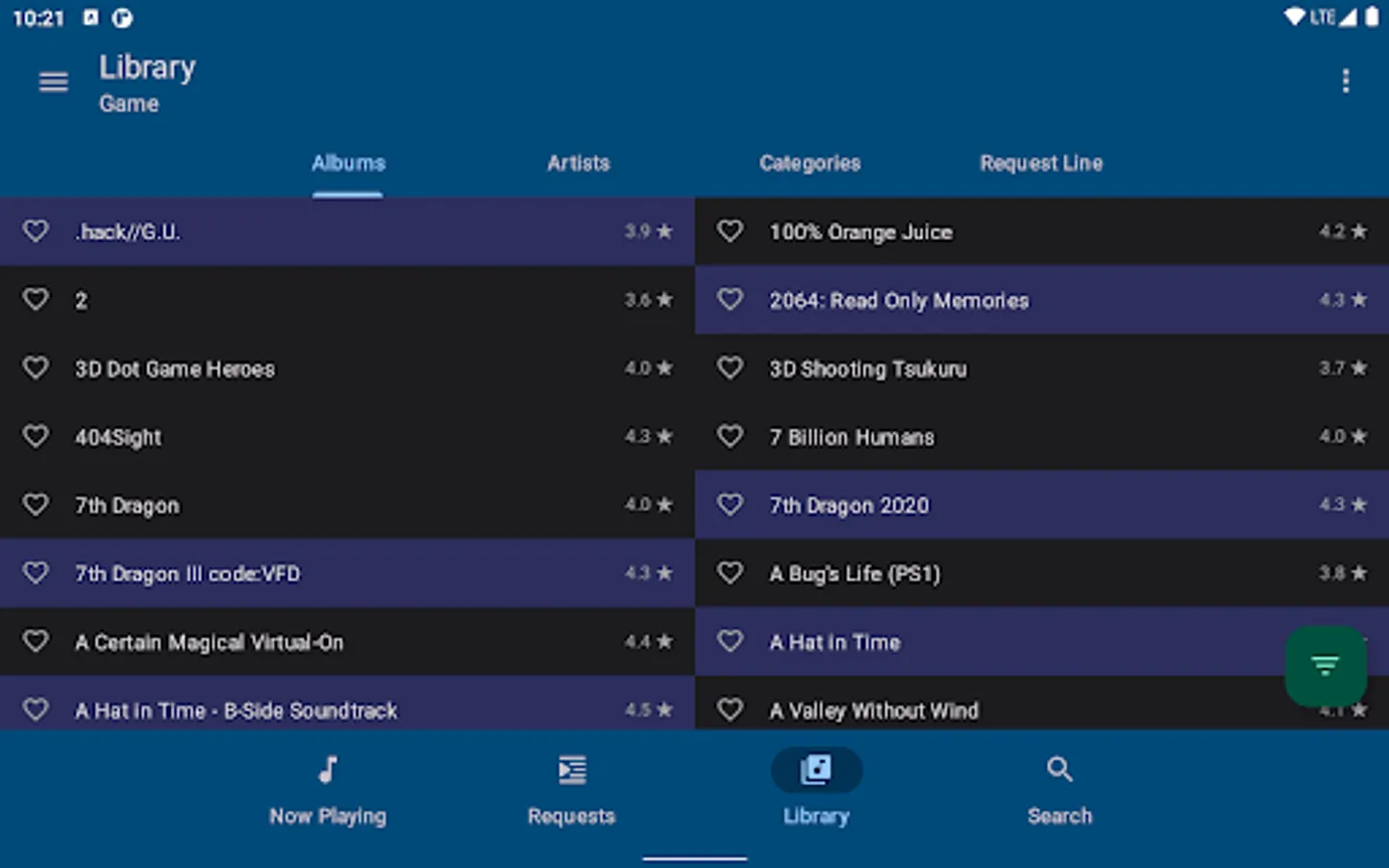The width and height of the screenshot is (1389, 868).
Task: Open A Certain Magical Virtual-On album
Action: [x=209, y=642]
